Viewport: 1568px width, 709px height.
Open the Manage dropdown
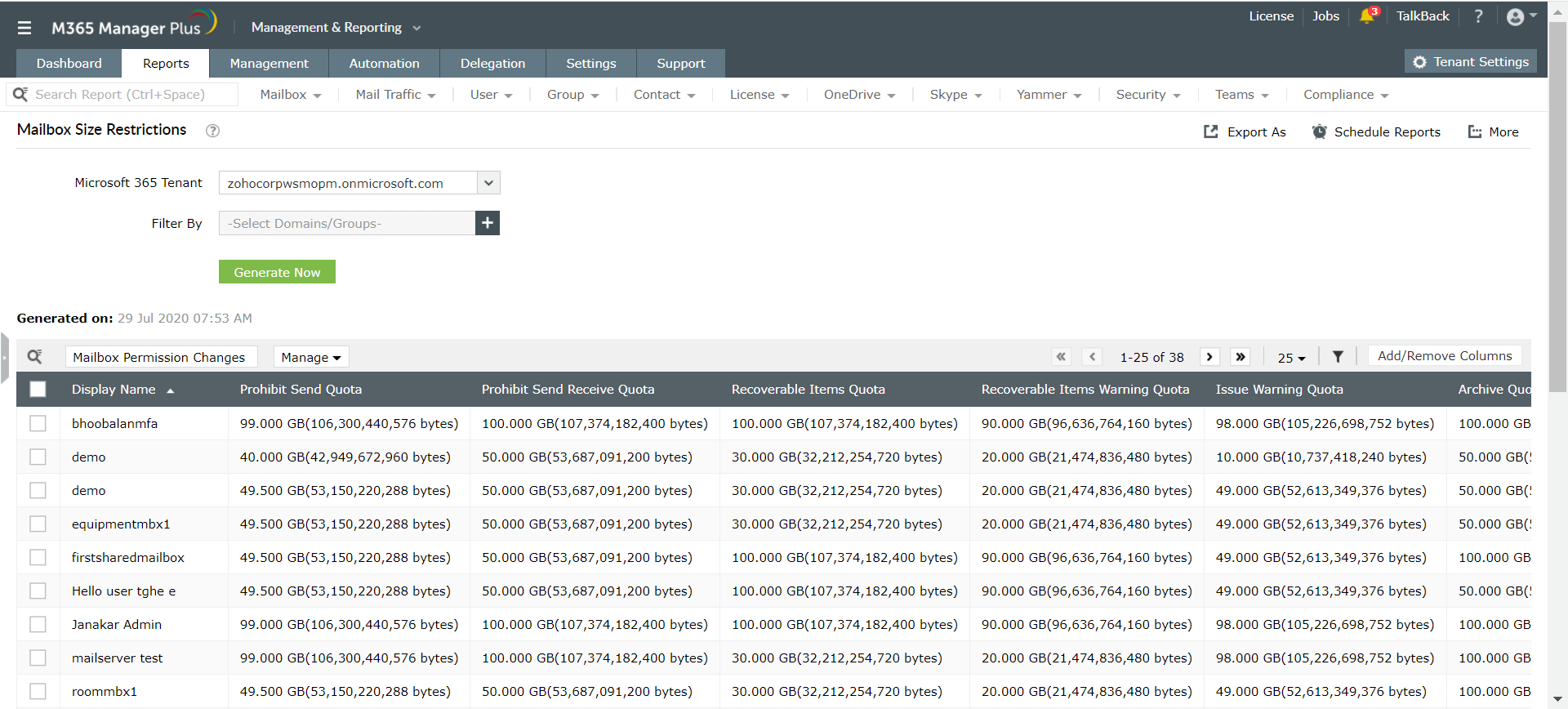pyautogui.click(x=310, y=357)
